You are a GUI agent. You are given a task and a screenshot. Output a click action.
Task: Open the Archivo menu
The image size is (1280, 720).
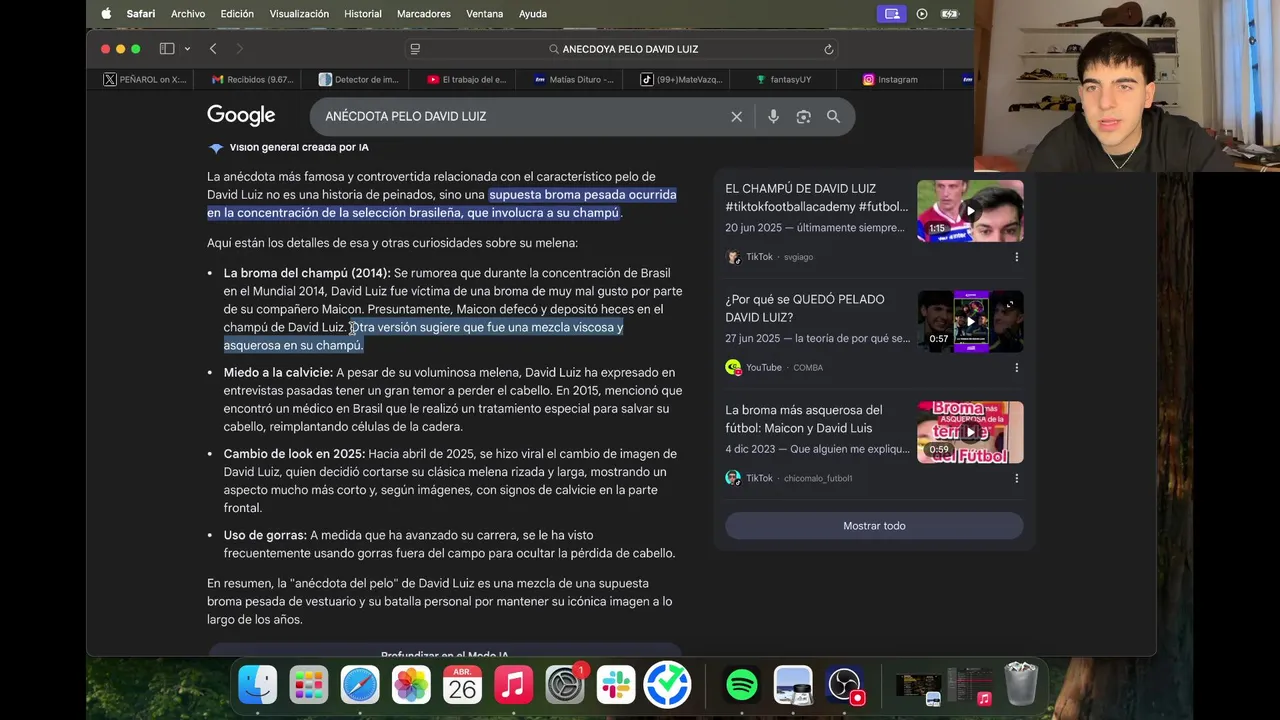click(x=188, y=14)
